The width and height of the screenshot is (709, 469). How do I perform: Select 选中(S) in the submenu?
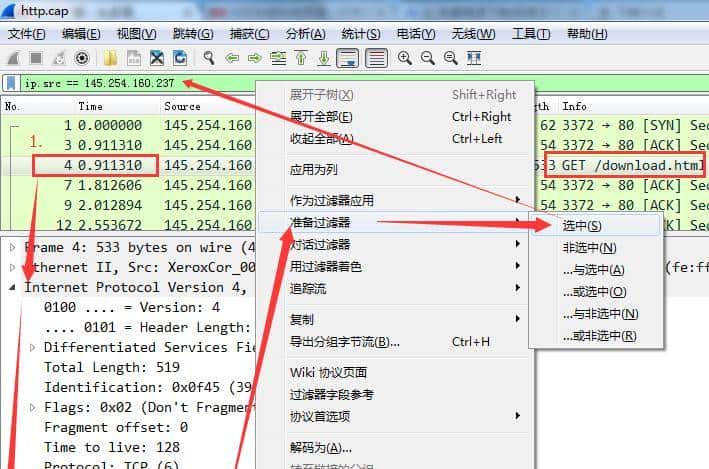coord(596,226)
